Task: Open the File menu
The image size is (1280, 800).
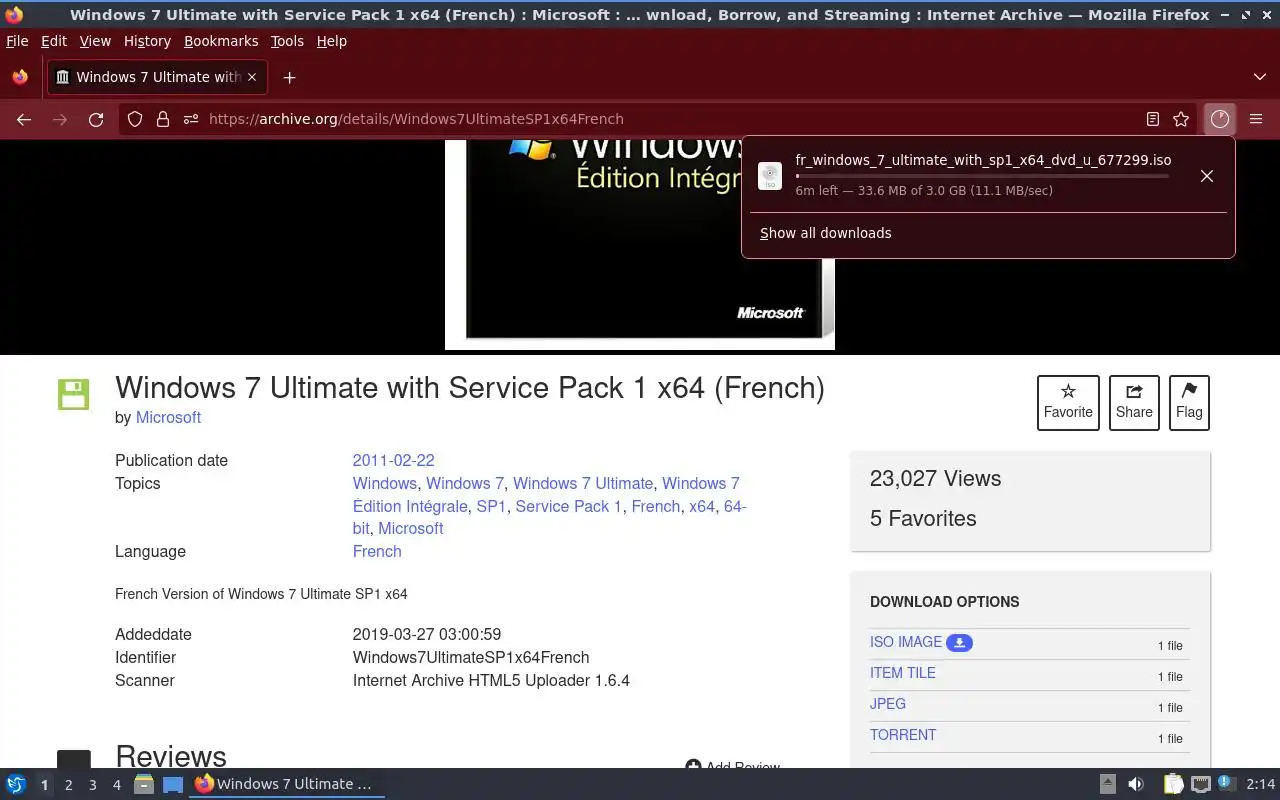Action: [17, 41]
